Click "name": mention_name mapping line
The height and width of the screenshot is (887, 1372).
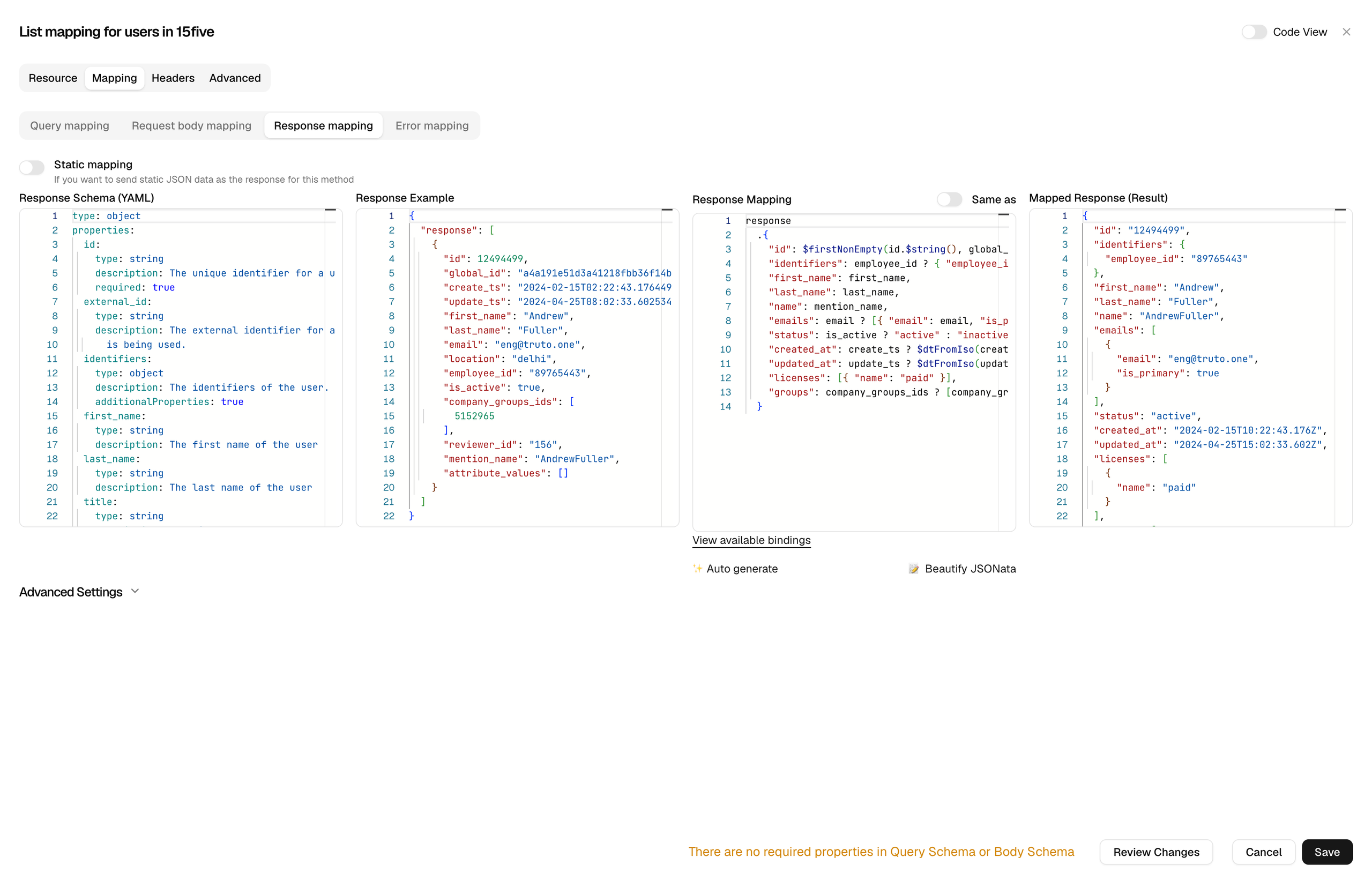[x=827, y=307]
